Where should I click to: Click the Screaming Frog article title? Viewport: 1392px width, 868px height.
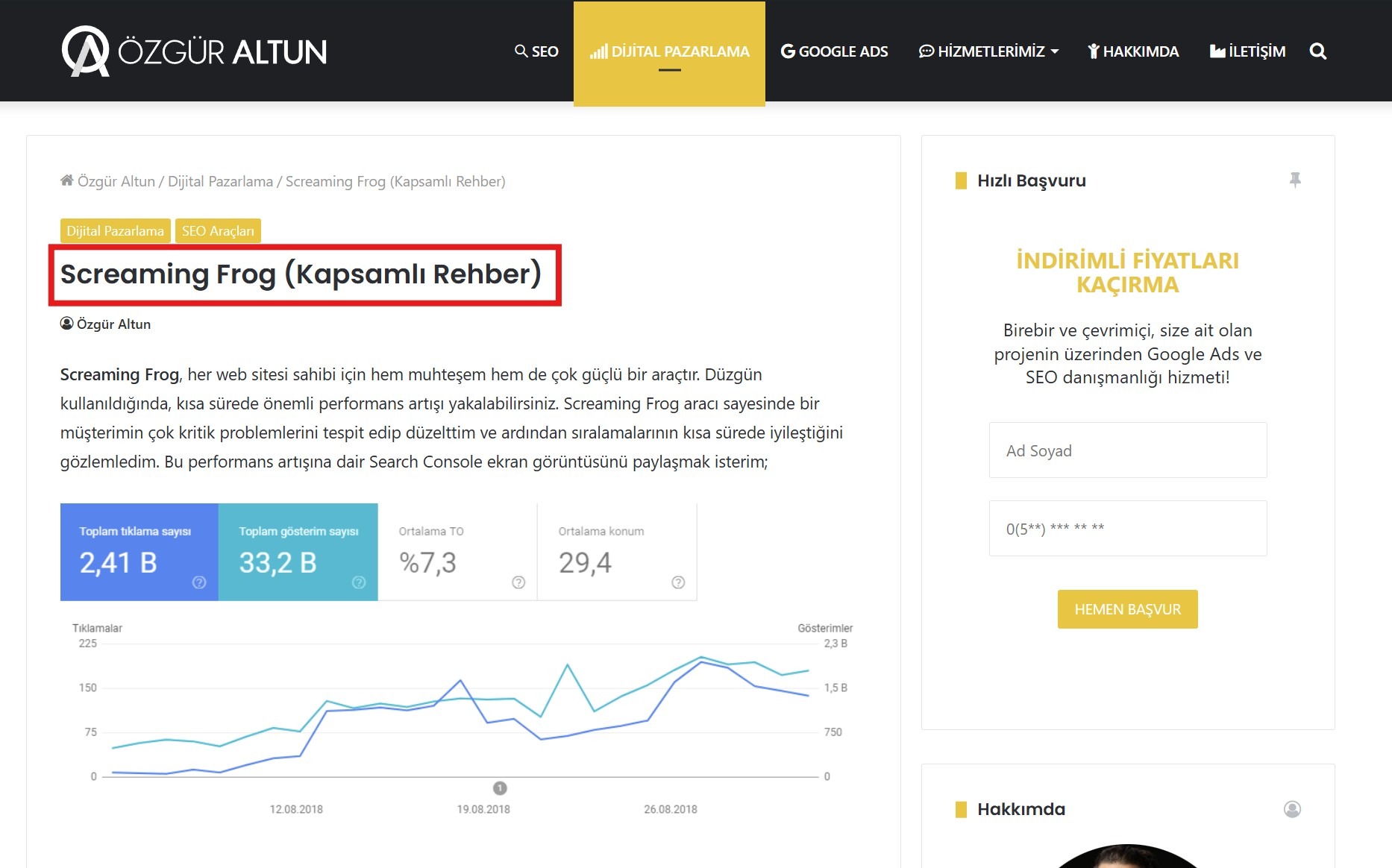[x=301, y=274]
